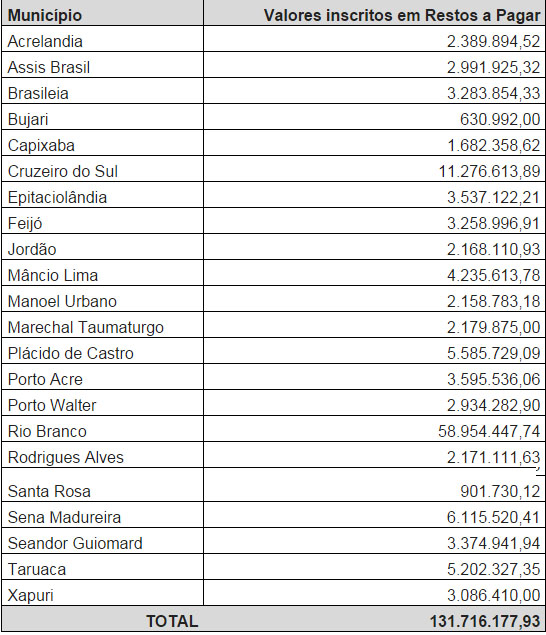Select the Mâncio Lima cell
The height and width of the screenshot is (635, 546).
click(102, 273)
